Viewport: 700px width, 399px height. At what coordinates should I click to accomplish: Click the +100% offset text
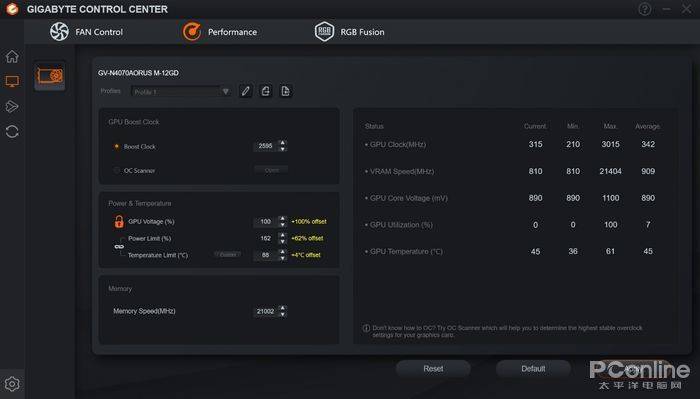point(309,221)
